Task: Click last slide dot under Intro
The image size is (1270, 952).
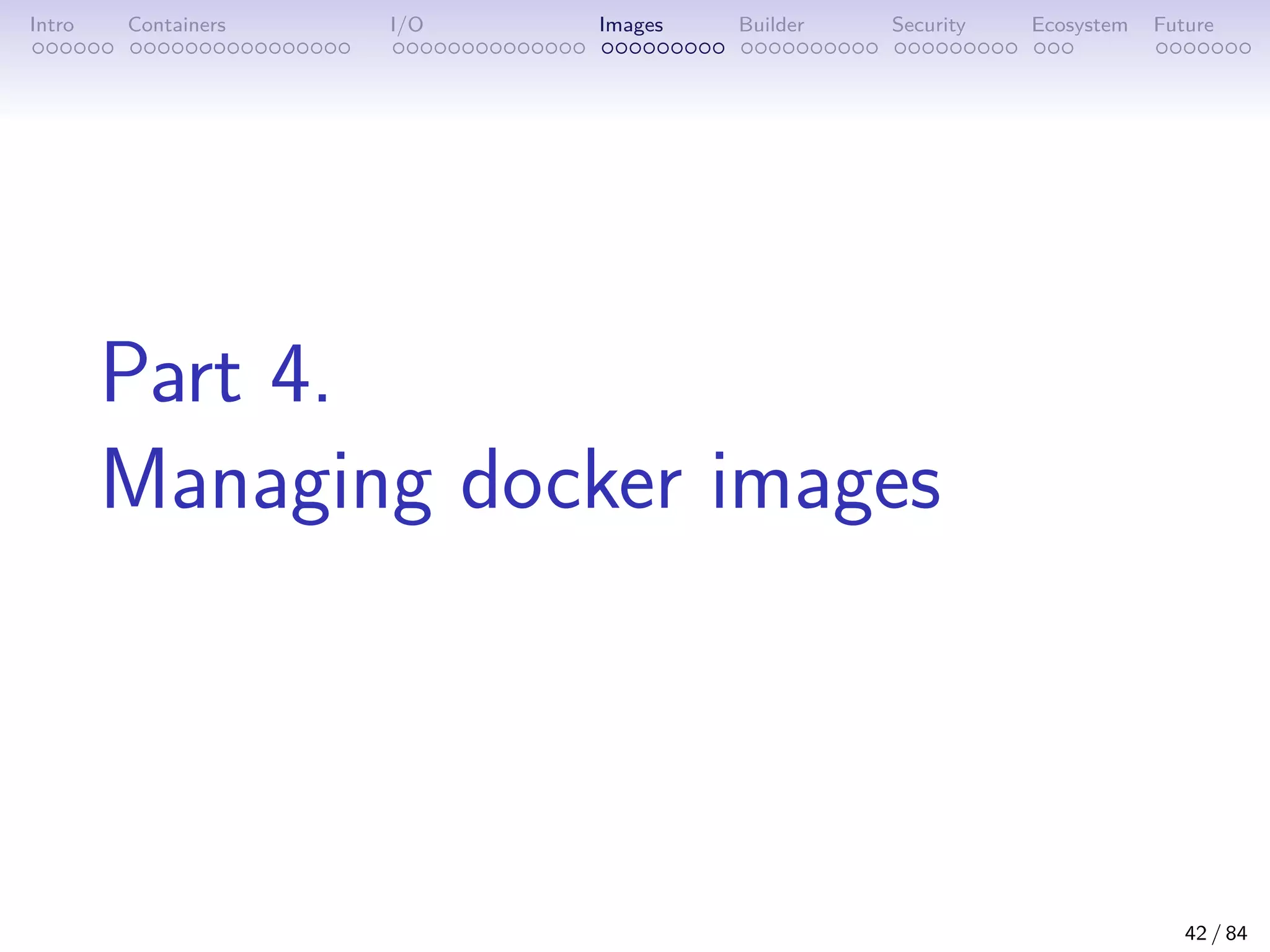Action: [107, 48]
